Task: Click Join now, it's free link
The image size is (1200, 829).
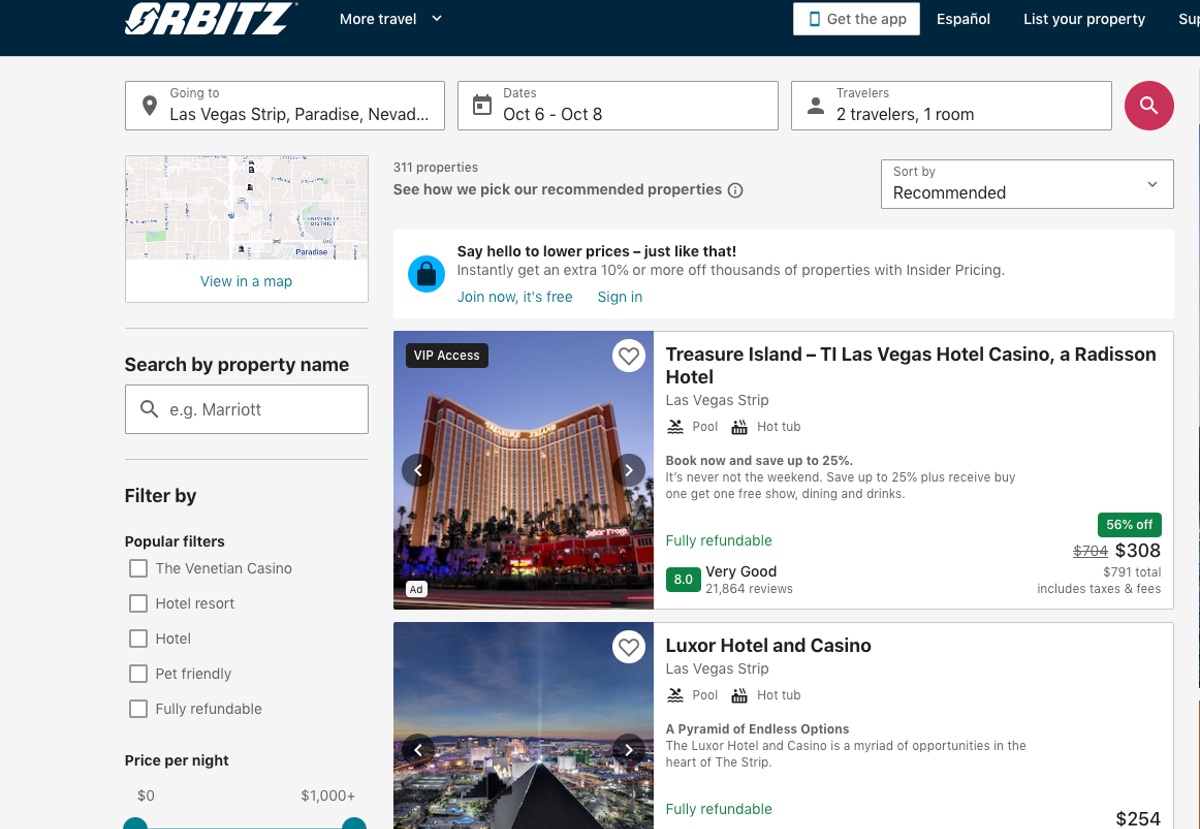Action: (x=515, y=297)
